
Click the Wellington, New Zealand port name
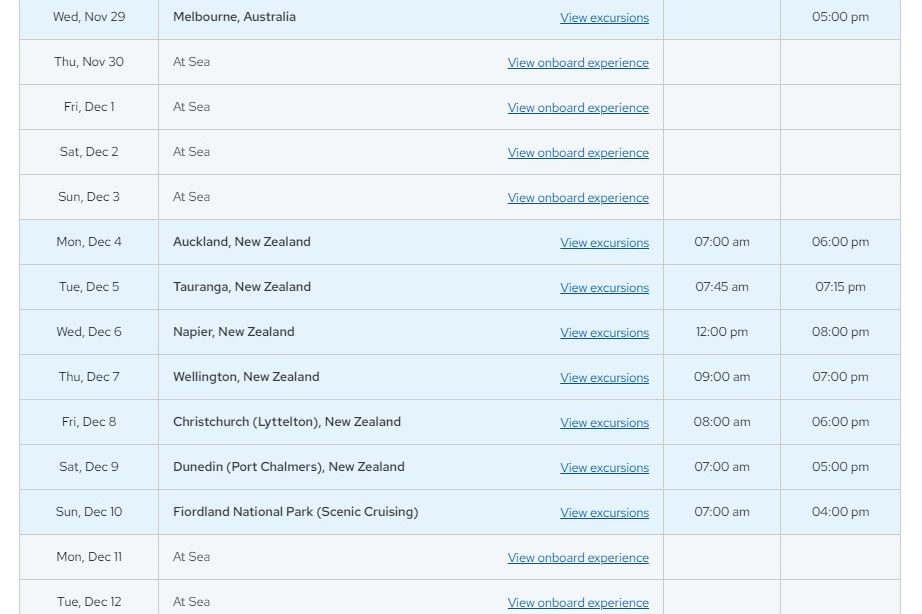(246, 377)
